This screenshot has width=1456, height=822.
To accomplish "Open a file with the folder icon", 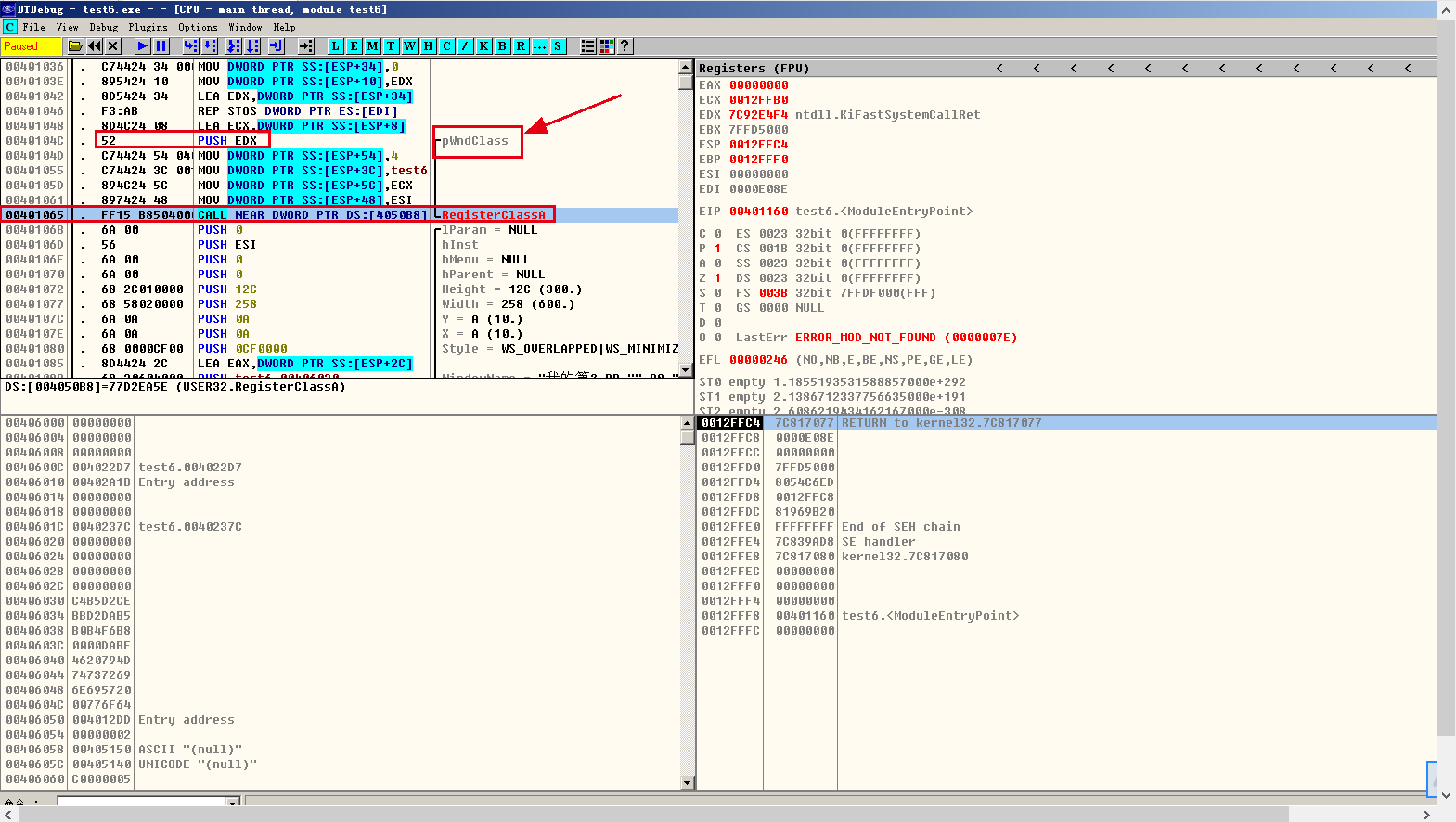I will [x=76, y=45].
